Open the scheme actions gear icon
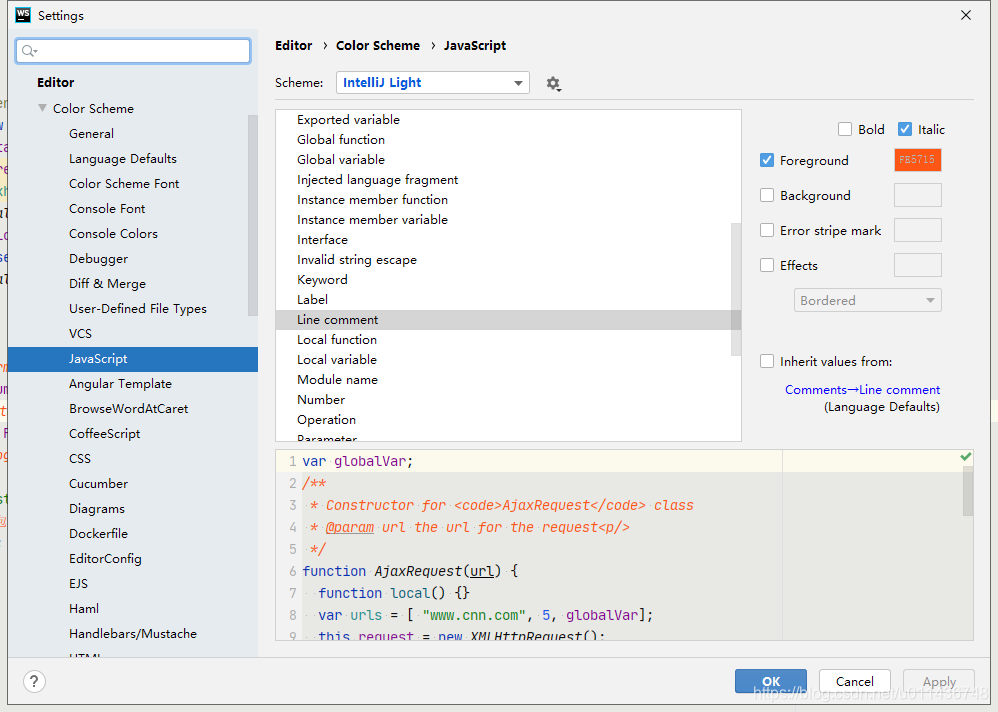998x712 pixels. point(553,83)
